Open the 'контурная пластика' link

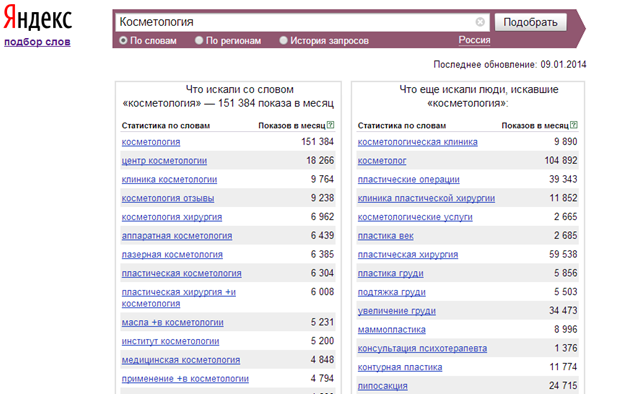(x=400, y=368)
